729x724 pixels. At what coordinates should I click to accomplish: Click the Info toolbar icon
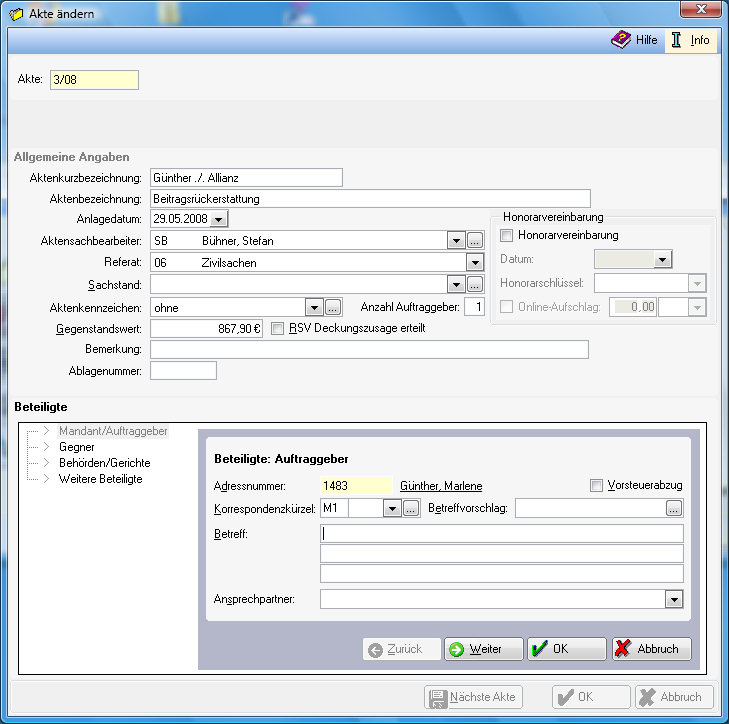point(677,40)
